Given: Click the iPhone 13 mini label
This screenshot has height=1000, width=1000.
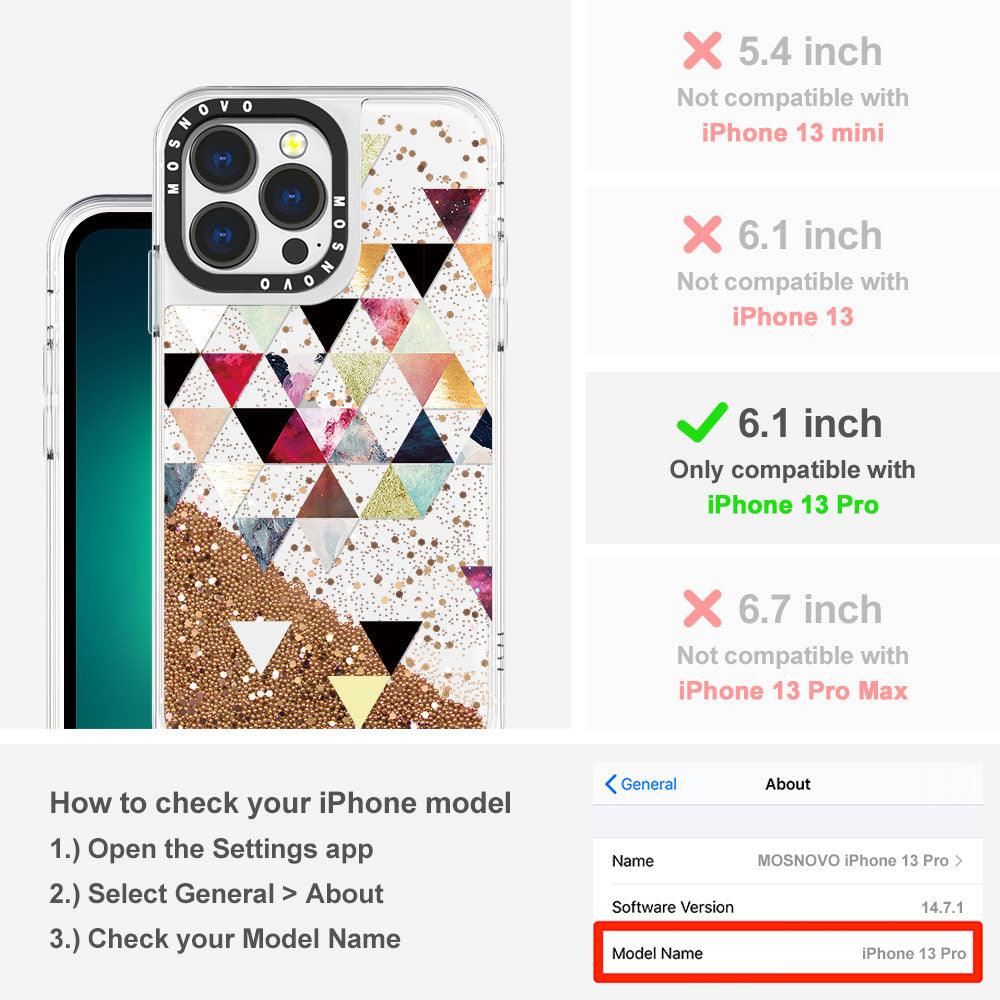Looking at the screenshot, I should (793, 133).
